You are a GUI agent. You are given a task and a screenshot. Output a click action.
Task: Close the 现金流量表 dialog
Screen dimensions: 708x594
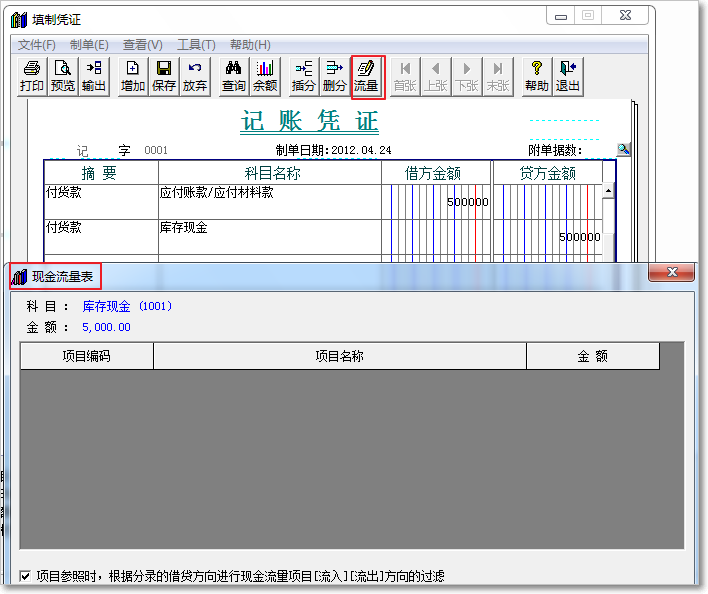click(671, 273)
